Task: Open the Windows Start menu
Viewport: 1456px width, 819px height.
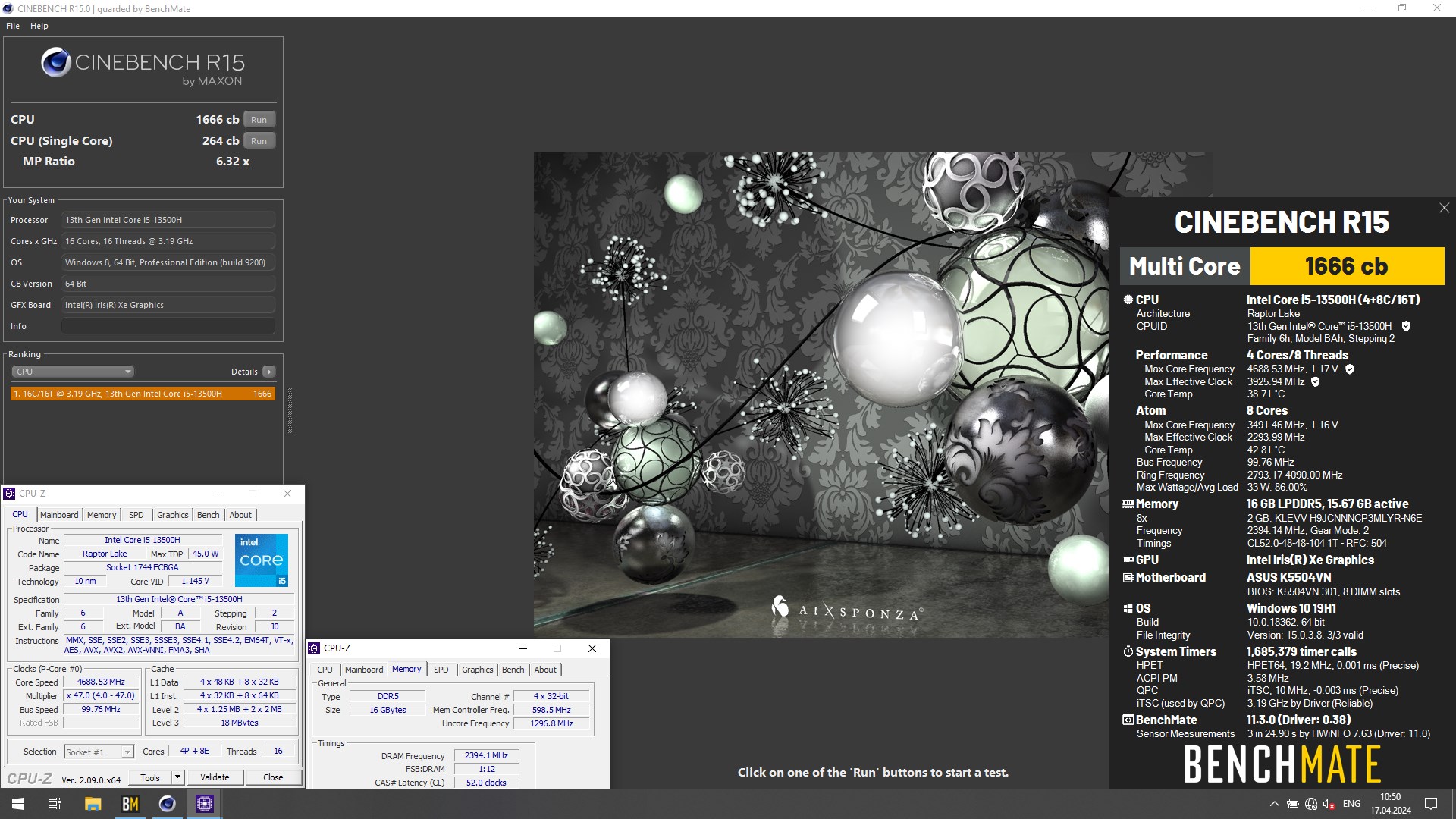Action: tap(18, 804)
